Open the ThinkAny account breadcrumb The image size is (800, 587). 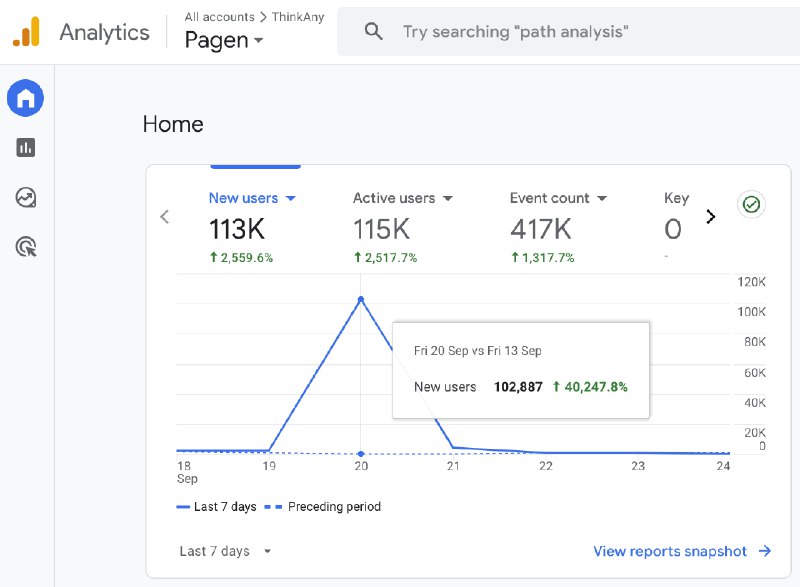coord(298,17)
